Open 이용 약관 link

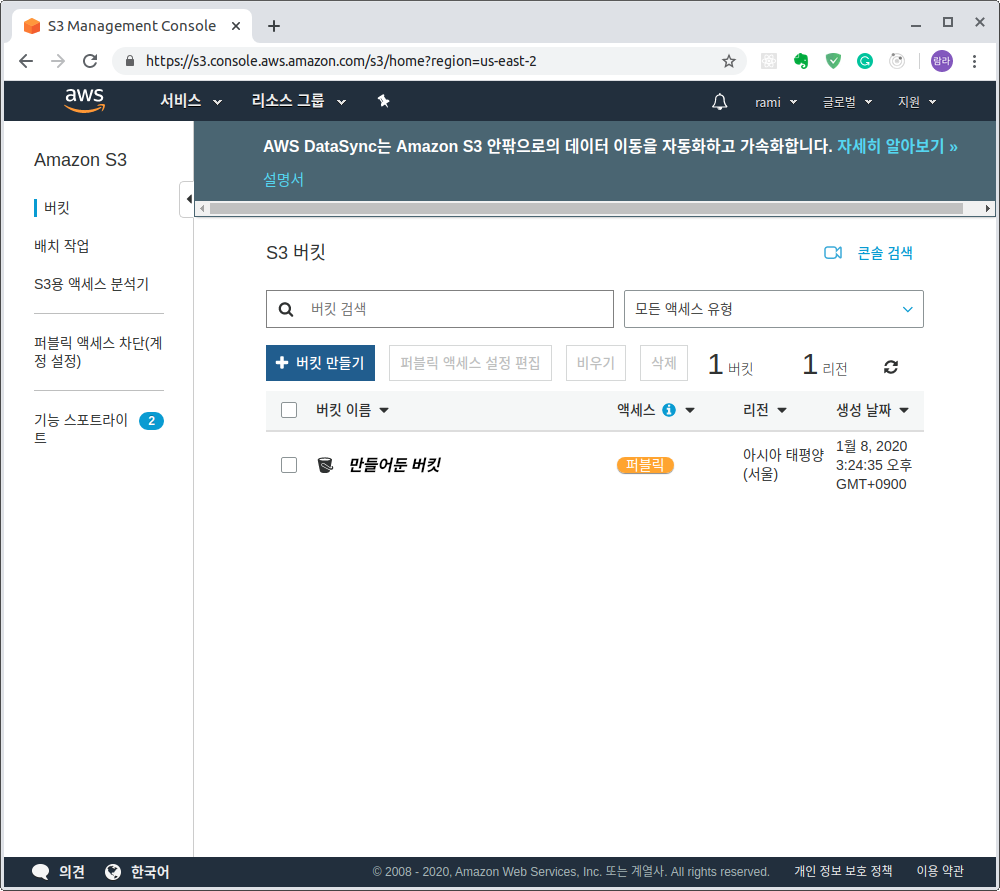[939, 871]
